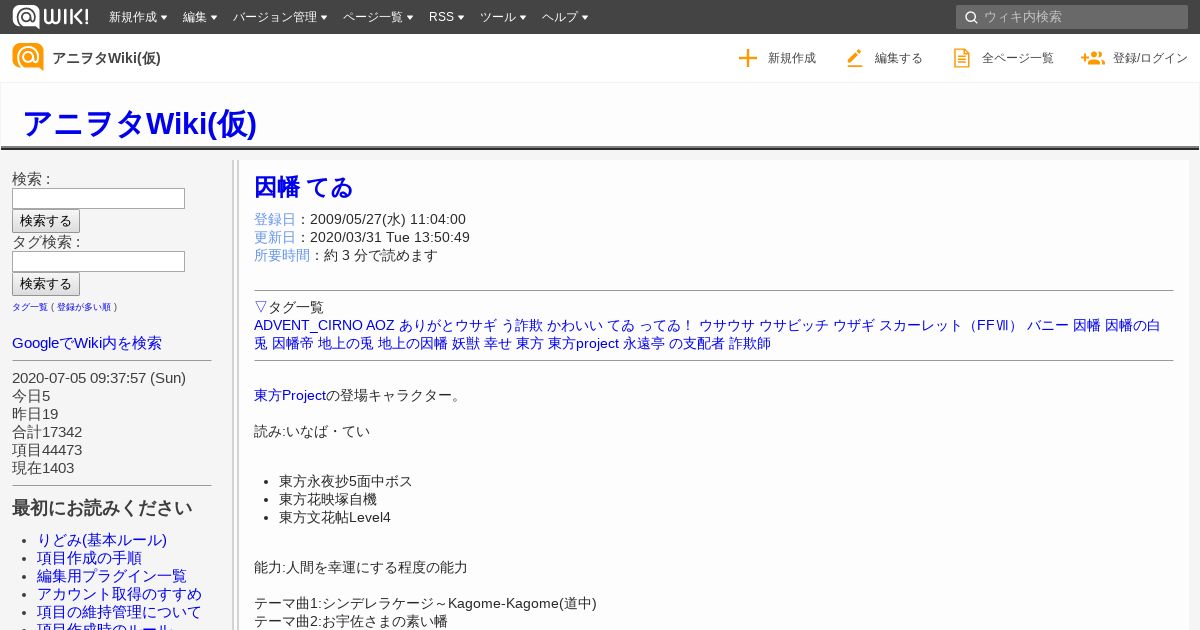Select the バニー tag
1200x630 pixels.
(1047, 325)
